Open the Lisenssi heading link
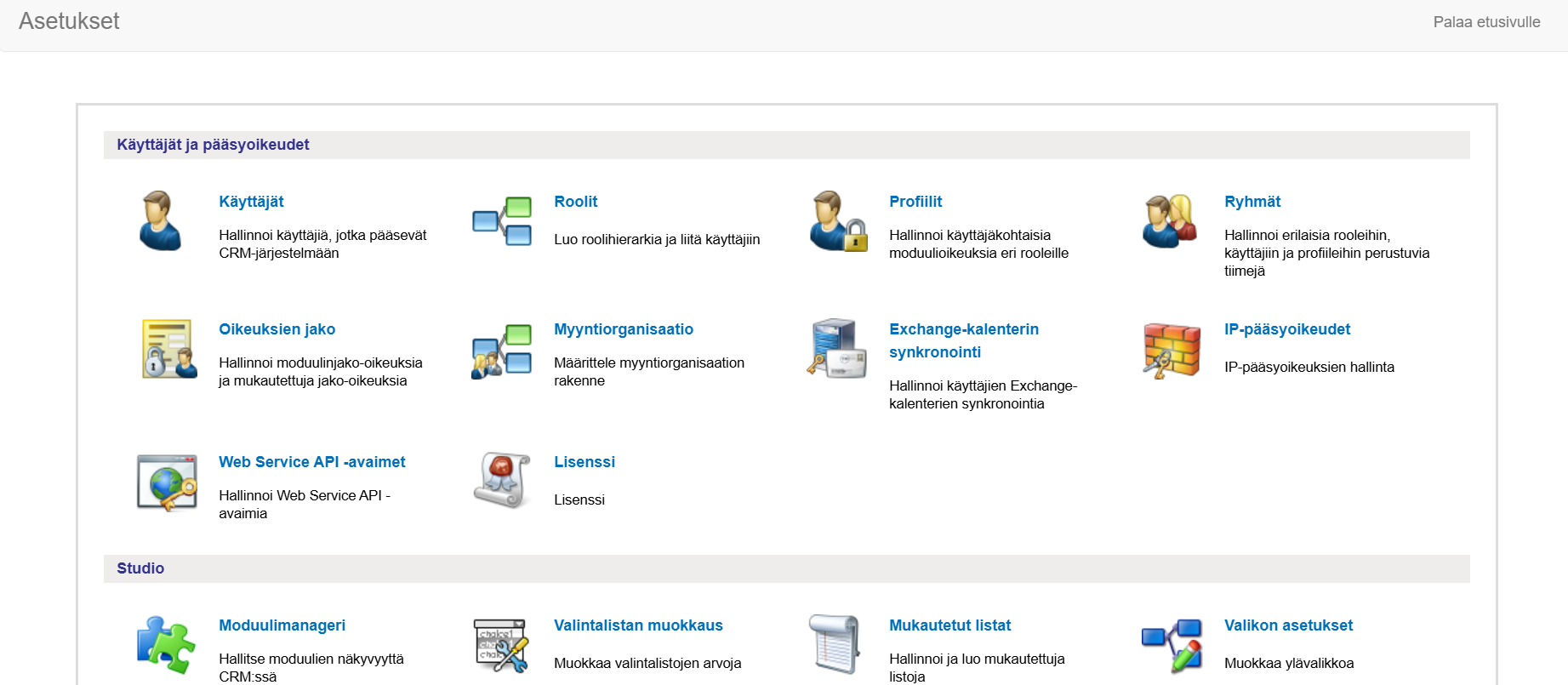This screenshot has height=685, width=1568. pos(584,462)
